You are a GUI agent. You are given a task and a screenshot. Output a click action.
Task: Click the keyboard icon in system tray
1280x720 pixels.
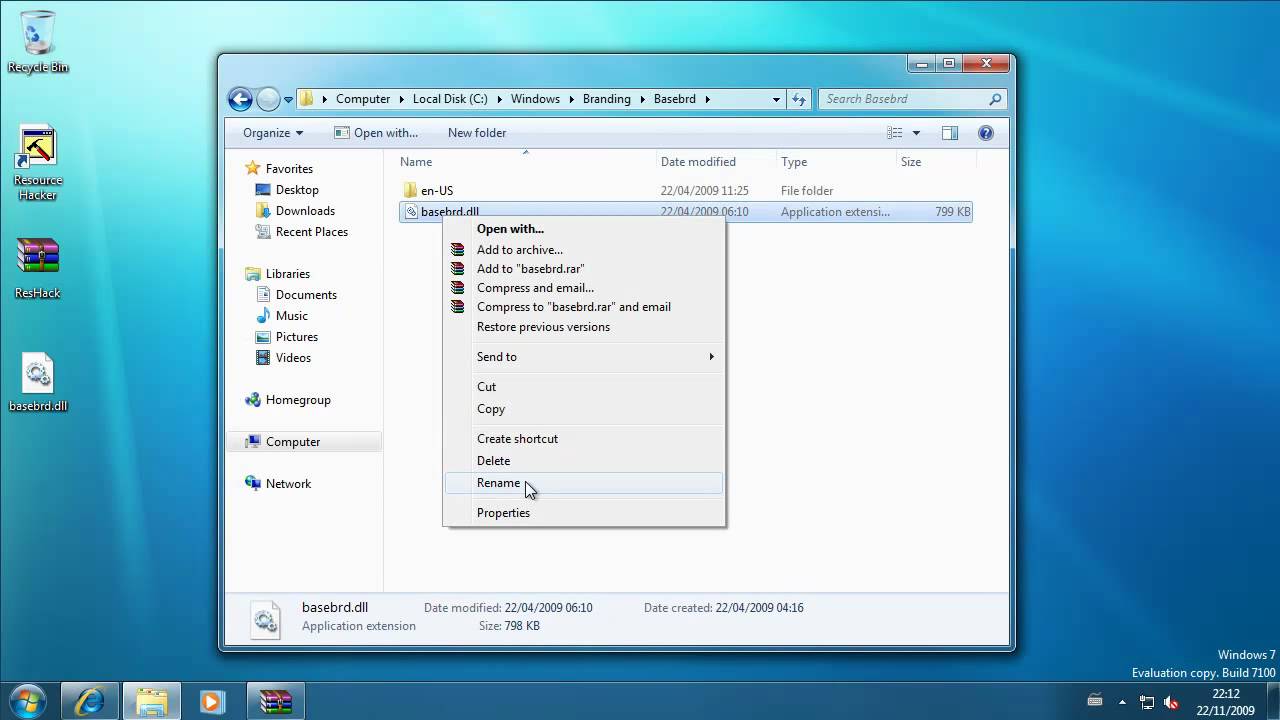[x=1095, y=701]
